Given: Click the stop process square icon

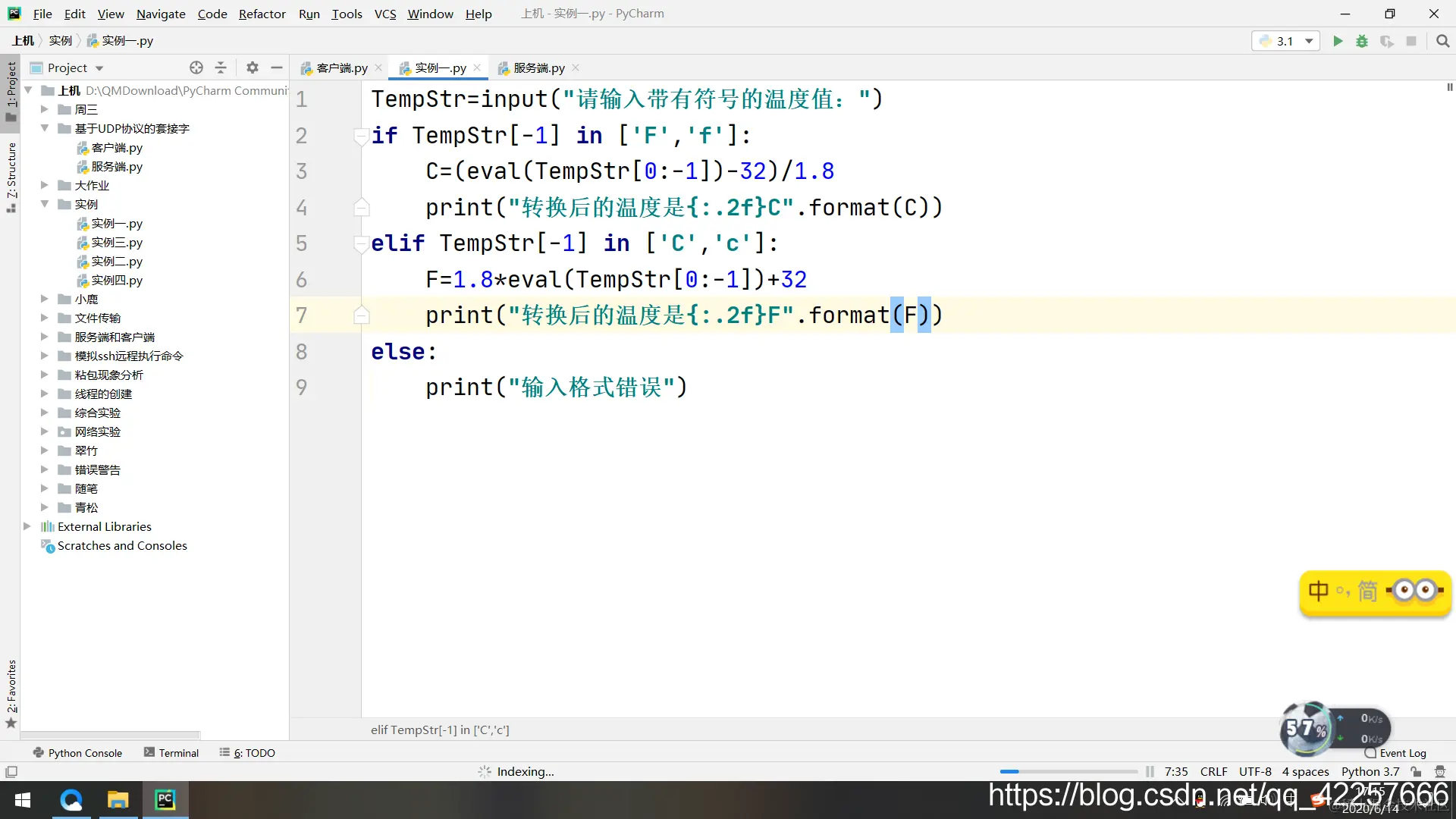Looking at the screenshot, I should 1411,41.
